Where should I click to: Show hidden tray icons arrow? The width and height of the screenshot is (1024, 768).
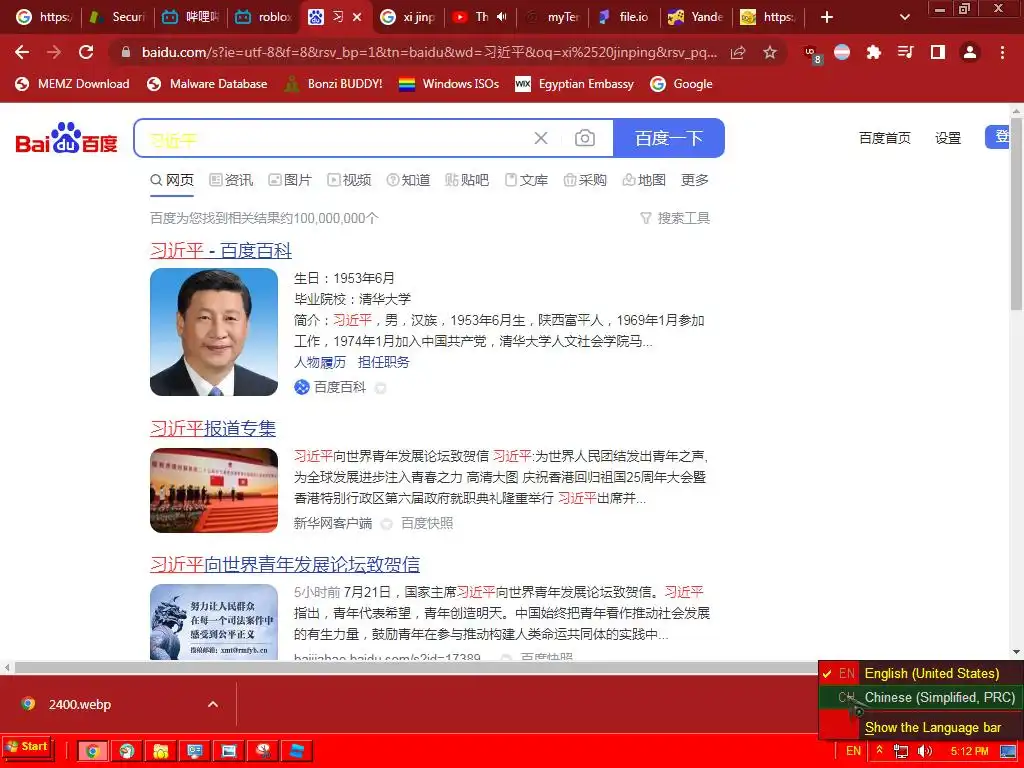(880, 750)
